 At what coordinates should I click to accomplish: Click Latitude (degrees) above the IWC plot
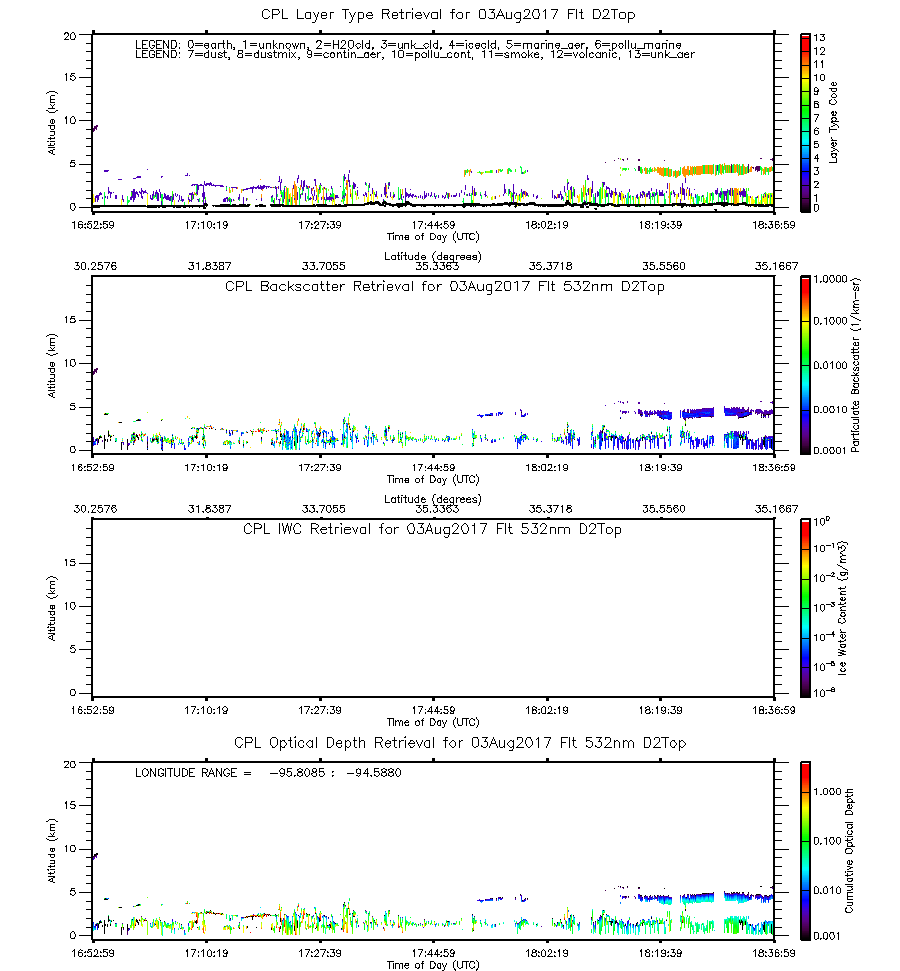click(433, 499)
